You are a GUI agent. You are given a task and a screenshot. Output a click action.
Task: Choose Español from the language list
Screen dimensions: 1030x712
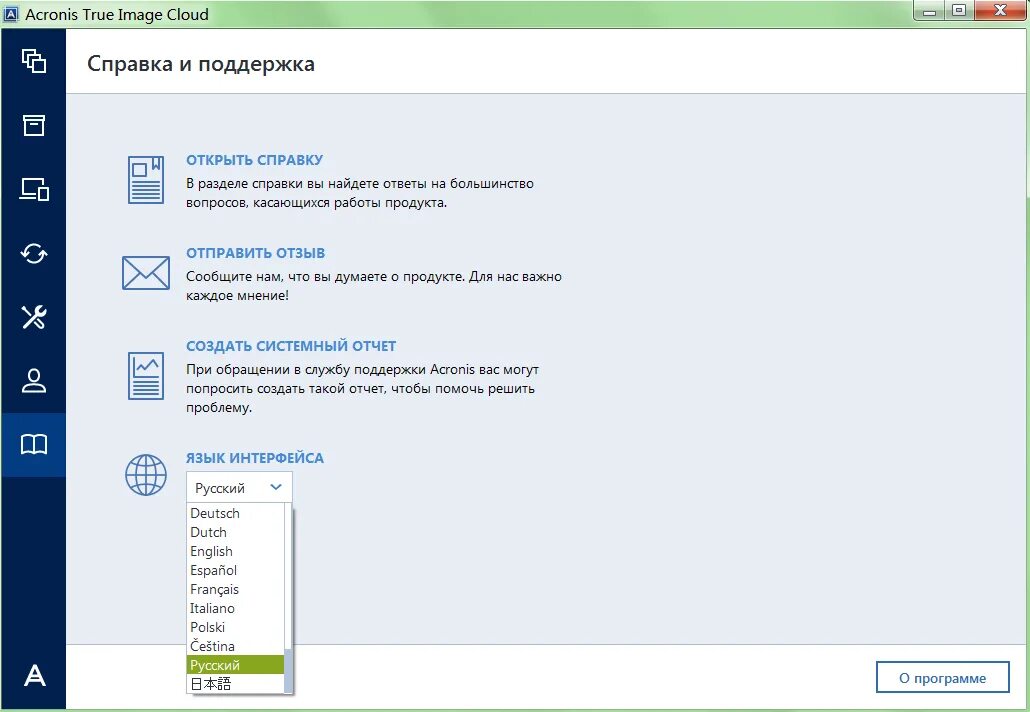235,570
